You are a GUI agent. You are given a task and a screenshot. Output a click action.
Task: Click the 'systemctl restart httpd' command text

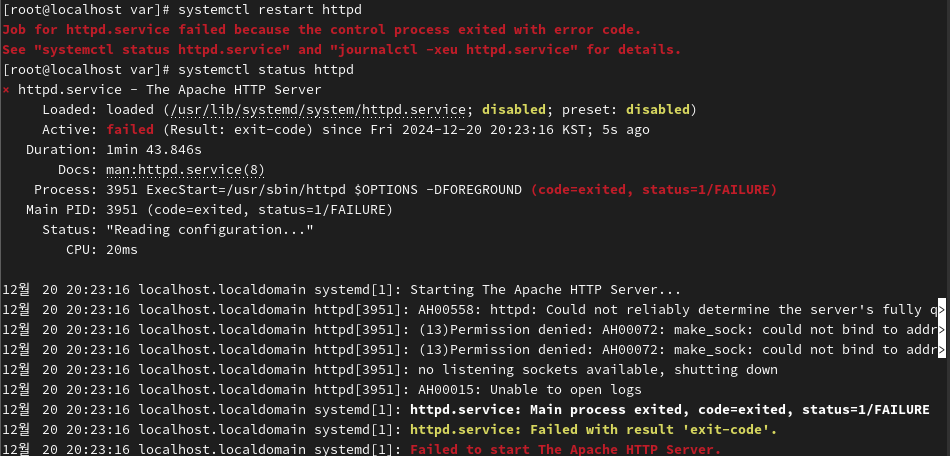point(271,10)
